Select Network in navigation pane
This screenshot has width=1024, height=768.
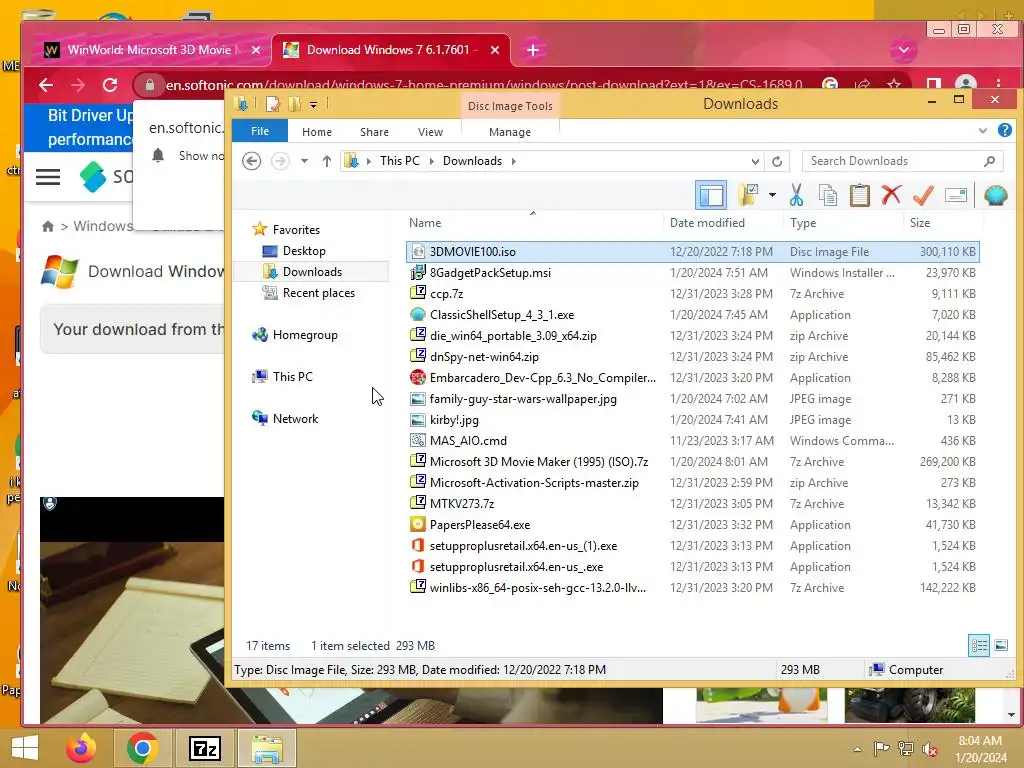click(x=295, y=419)
